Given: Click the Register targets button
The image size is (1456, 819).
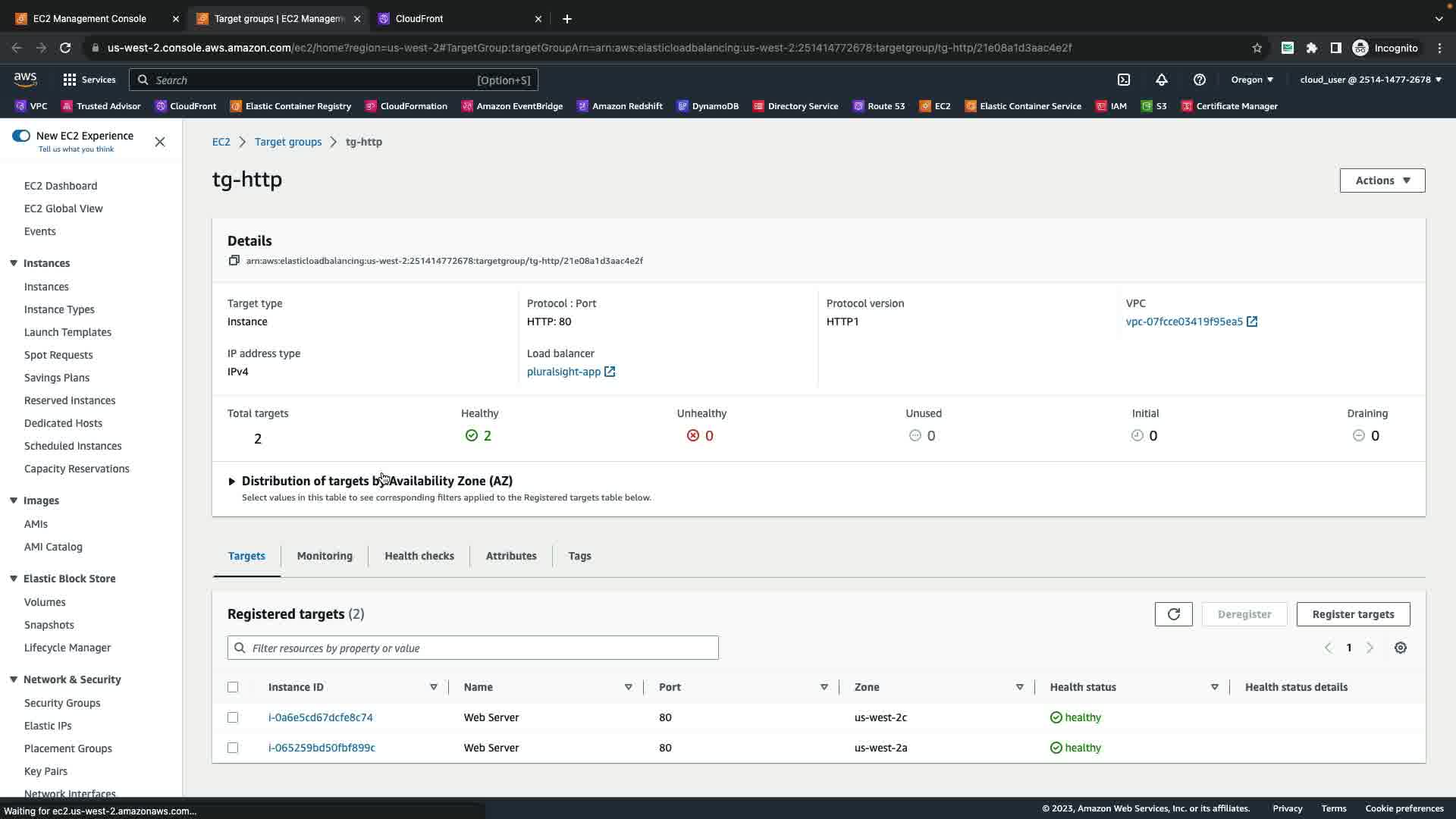Looking at the screenshot, I should [1353, 614].
